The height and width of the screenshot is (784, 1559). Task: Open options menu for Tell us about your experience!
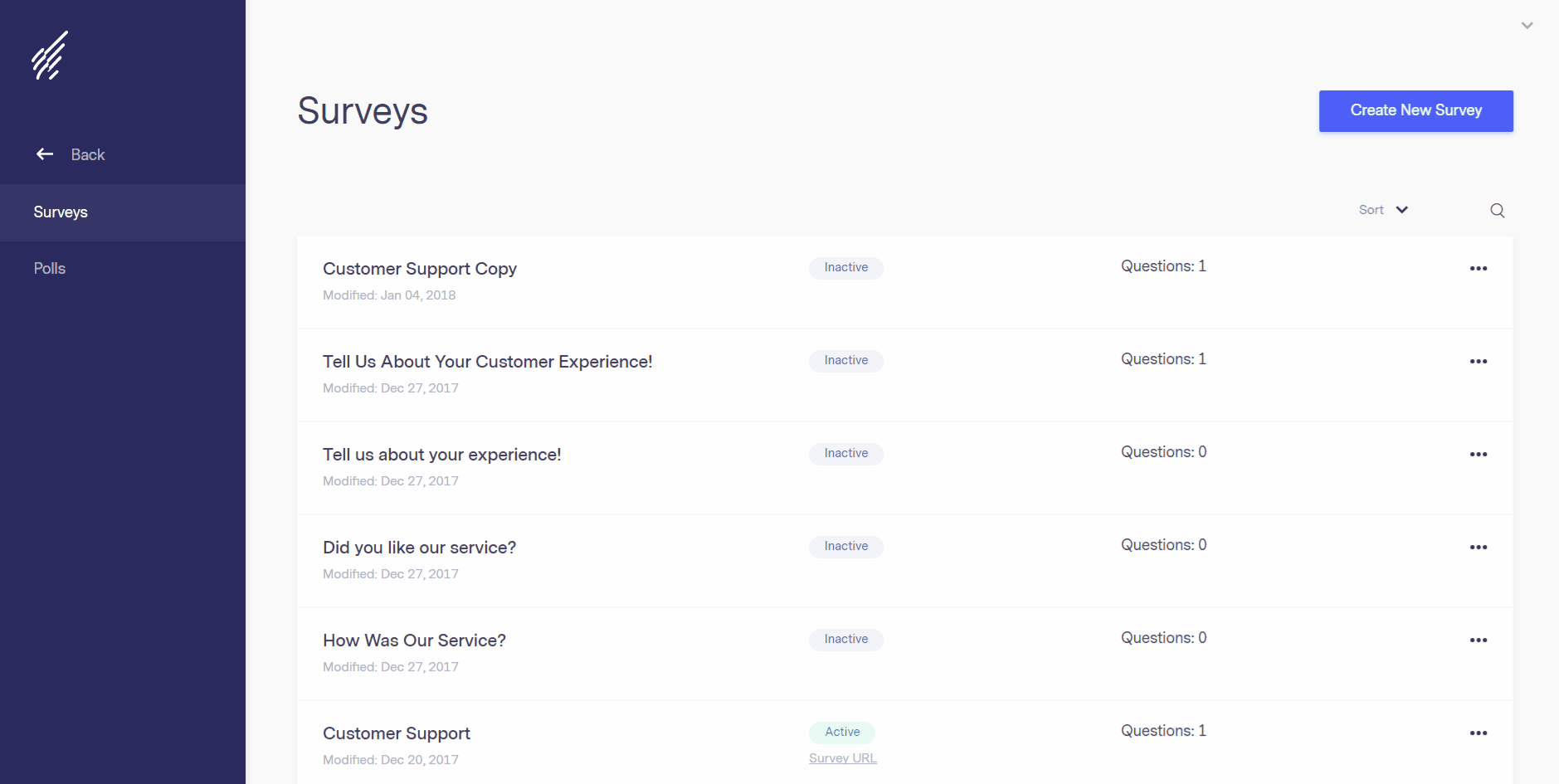pos(1479,455)
